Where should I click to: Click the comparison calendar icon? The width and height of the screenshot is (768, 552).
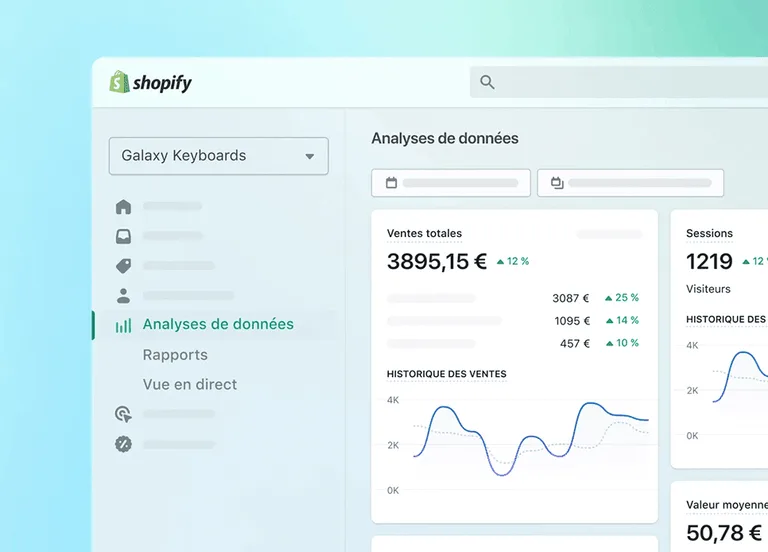click(x=557, y=183)
